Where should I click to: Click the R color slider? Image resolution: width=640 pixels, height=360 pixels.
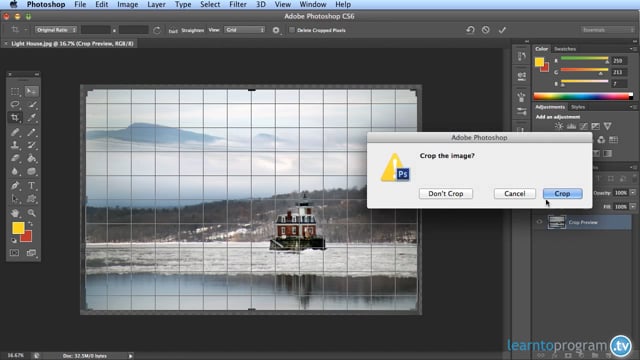584,60
